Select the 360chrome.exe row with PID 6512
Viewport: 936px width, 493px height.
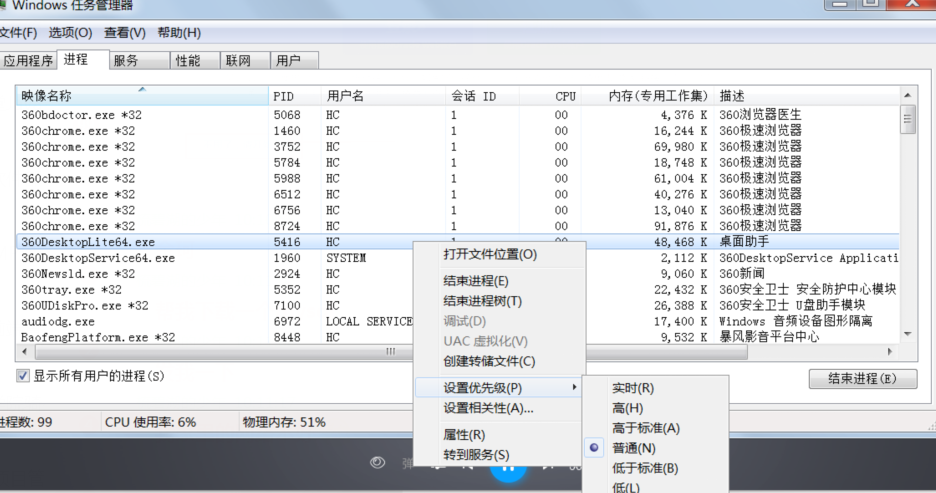tap(457, 194)
